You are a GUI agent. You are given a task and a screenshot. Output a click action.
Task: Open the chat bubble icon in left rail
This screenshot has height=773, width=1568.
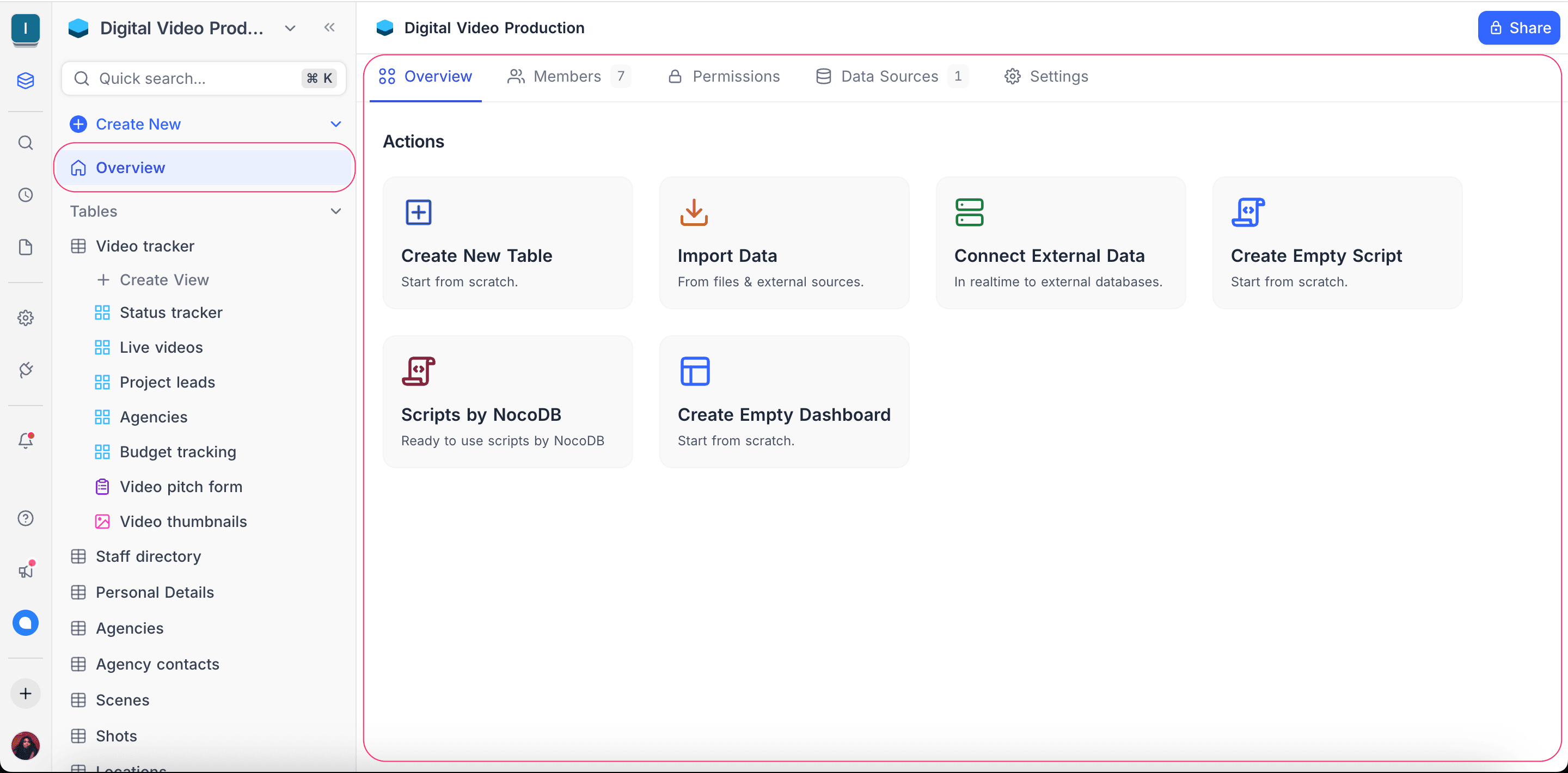click(x=26, y=623)
